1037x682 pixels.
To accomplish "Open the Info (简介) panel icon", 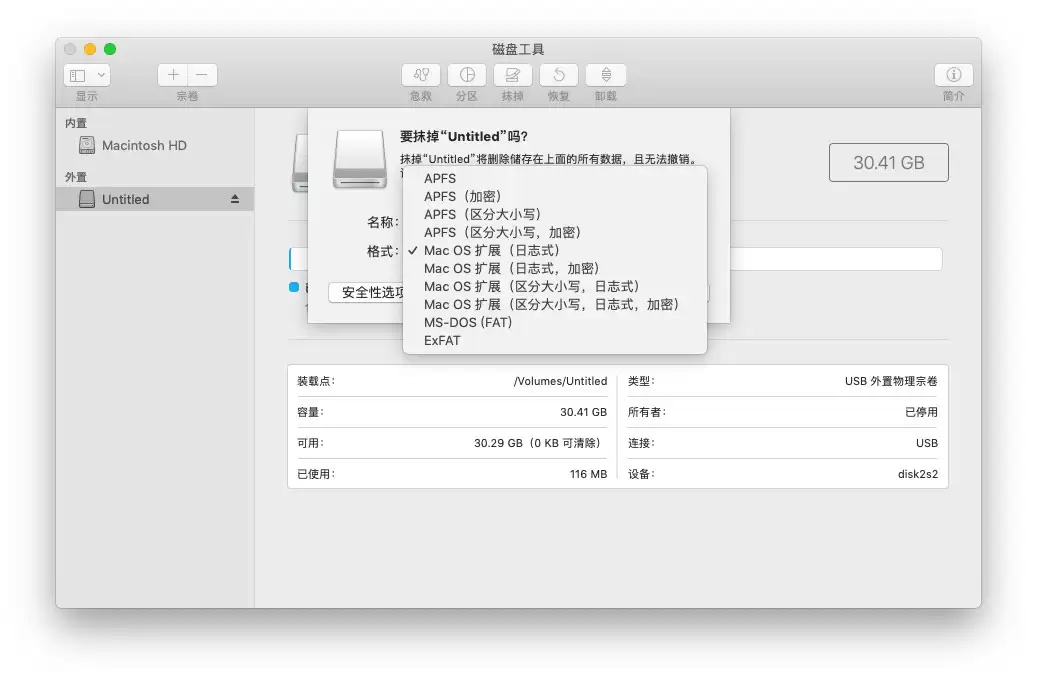I will pyautogui.click(x=953, y=75).
